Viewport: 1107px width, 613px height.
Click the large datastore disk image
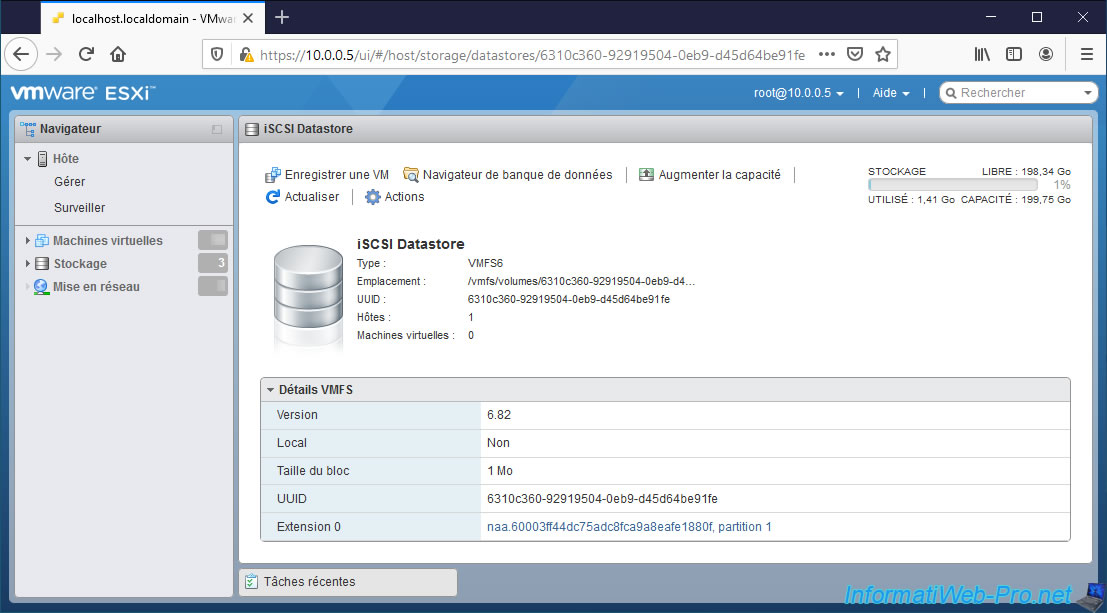[309, 297]
